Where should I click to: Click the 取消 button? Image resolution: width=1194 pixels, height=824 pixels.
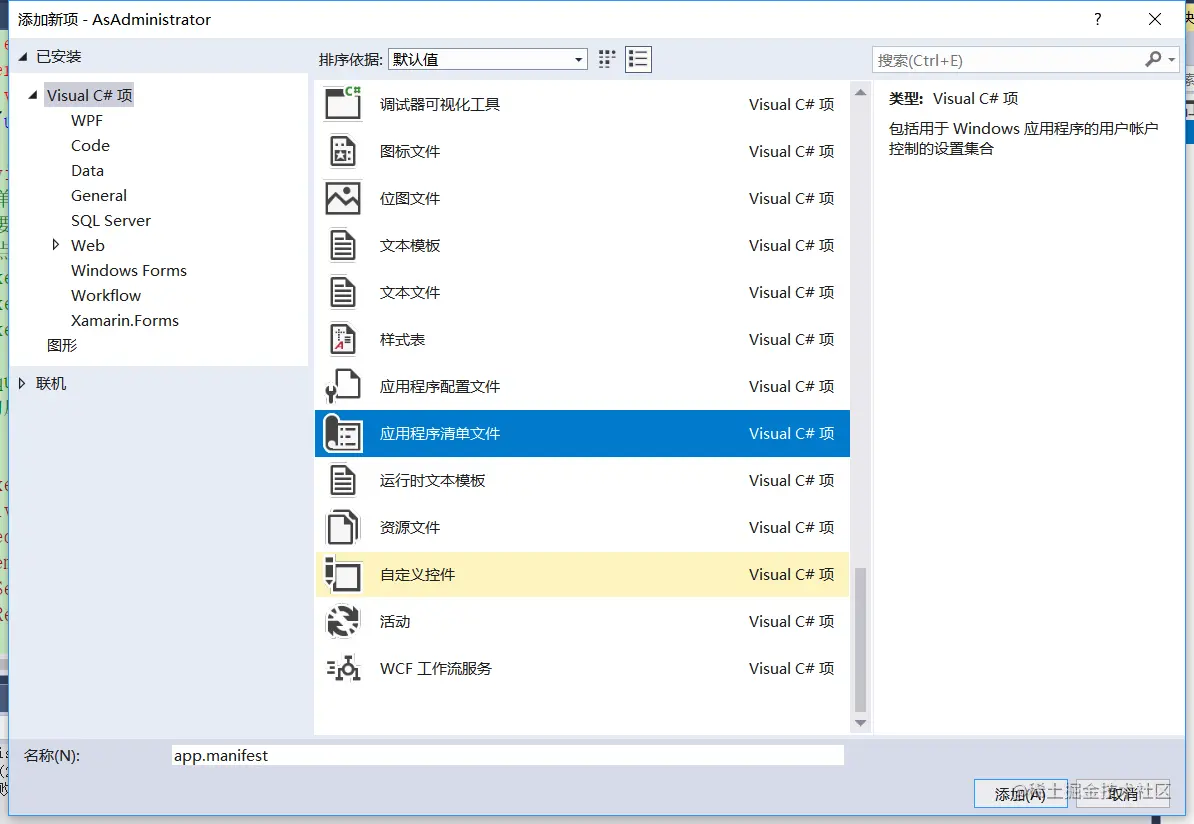[1122, 794]
